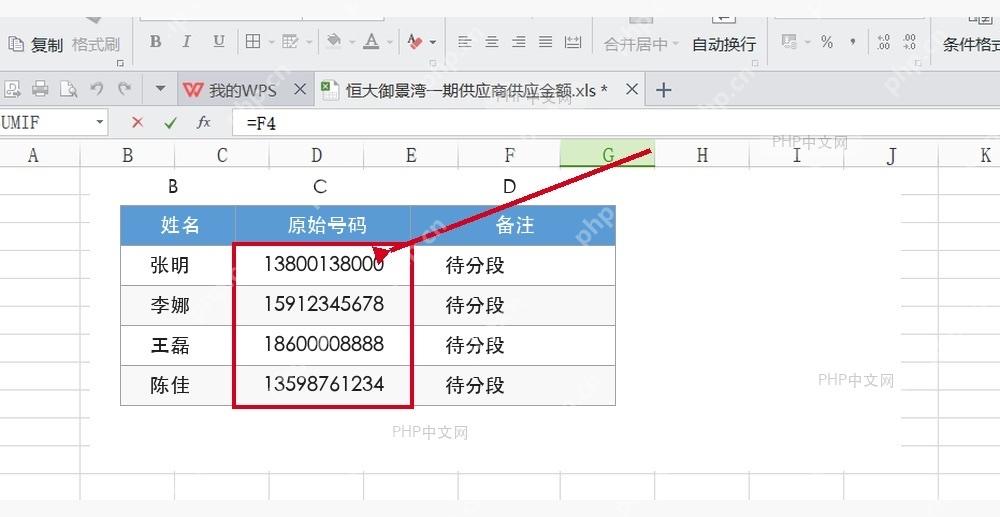Click the Undo arrow
The width and height of the screenshot is (1000, 517).
click(96, 89)
